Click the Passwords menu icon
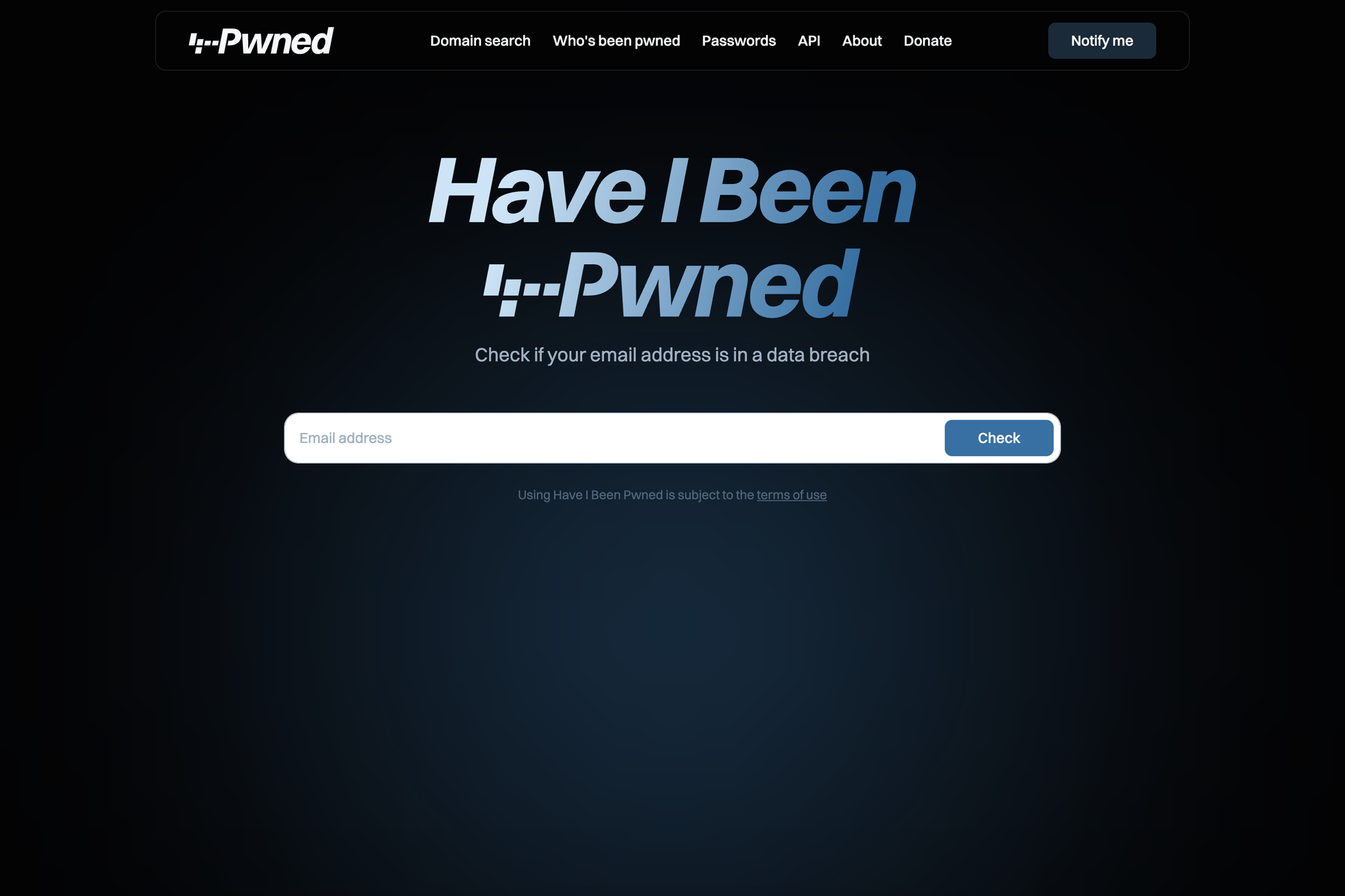Screen dimensions: 1345x896 click(738, 40)
